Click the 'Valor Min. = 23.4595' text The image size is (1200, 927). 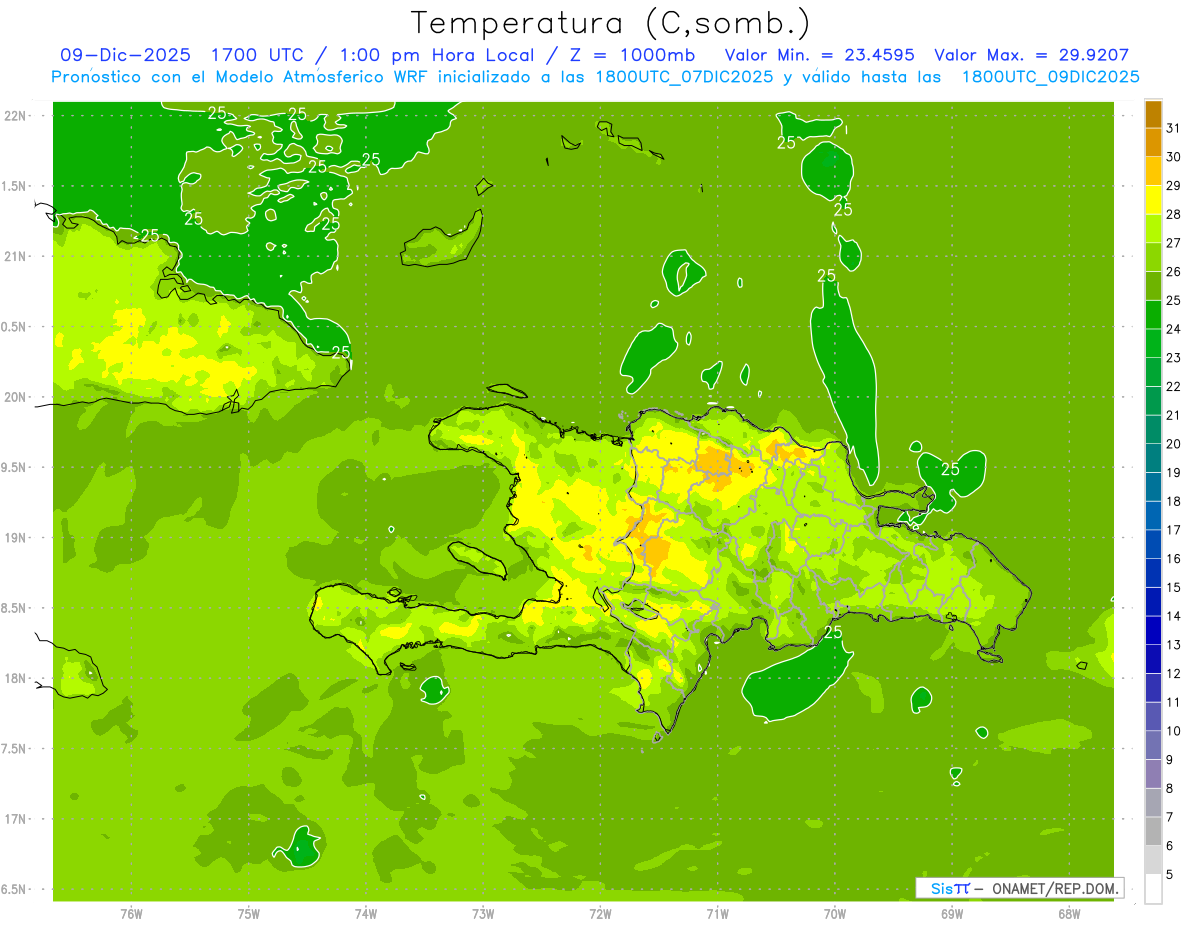click(820, 55)
